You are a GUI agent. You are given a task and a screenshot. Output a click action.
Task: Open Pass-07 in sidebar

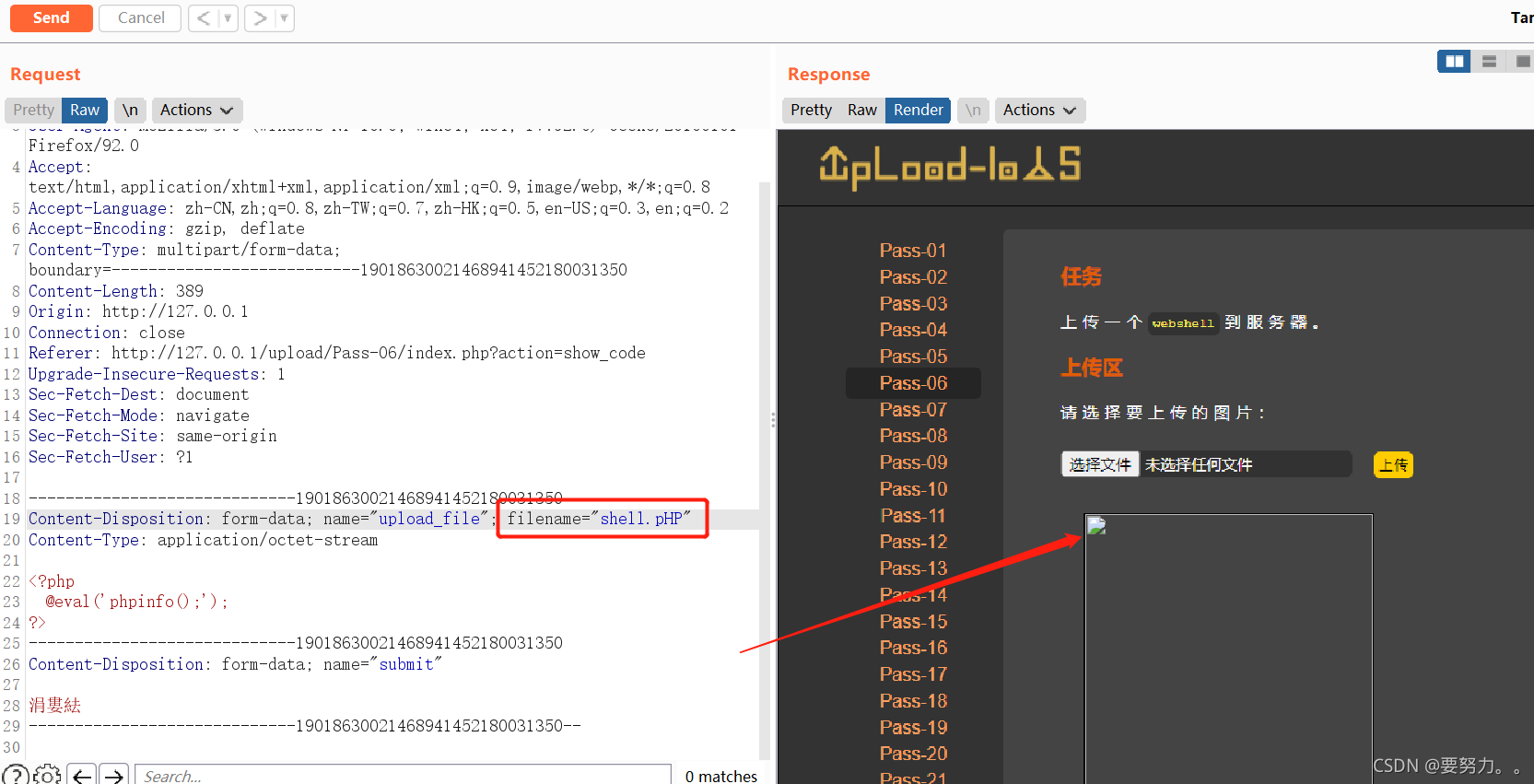[x=913, y=410]
